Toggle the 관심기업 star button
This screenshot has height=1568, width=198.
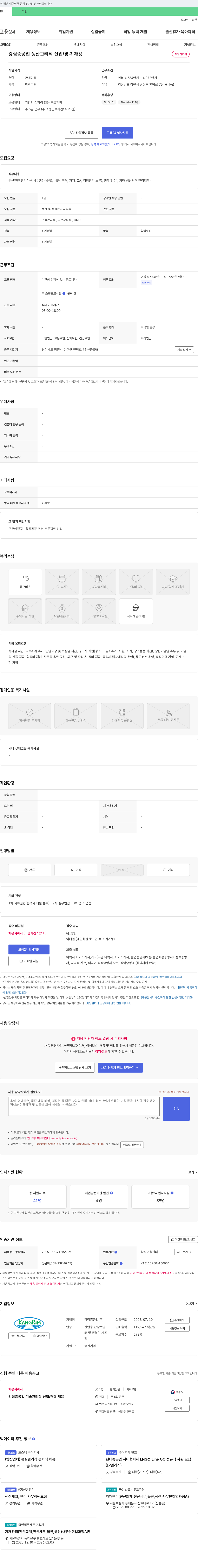[18, 1335]
